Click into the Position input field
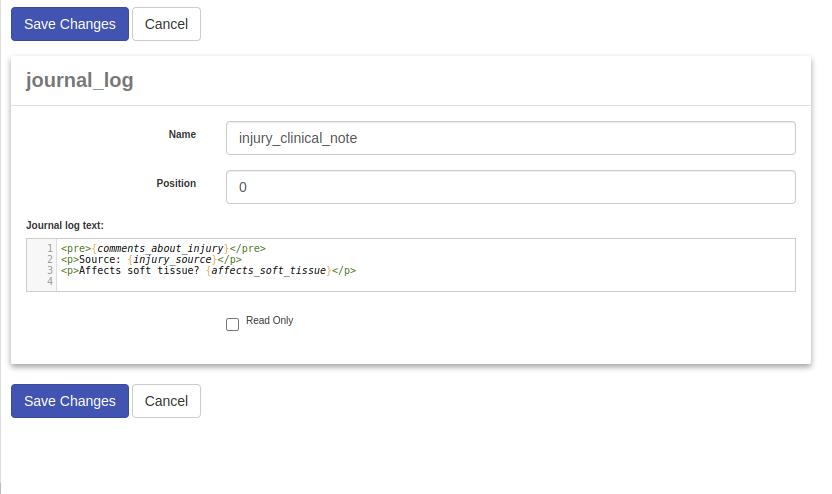832x494 pixels. tap(510, 187)
